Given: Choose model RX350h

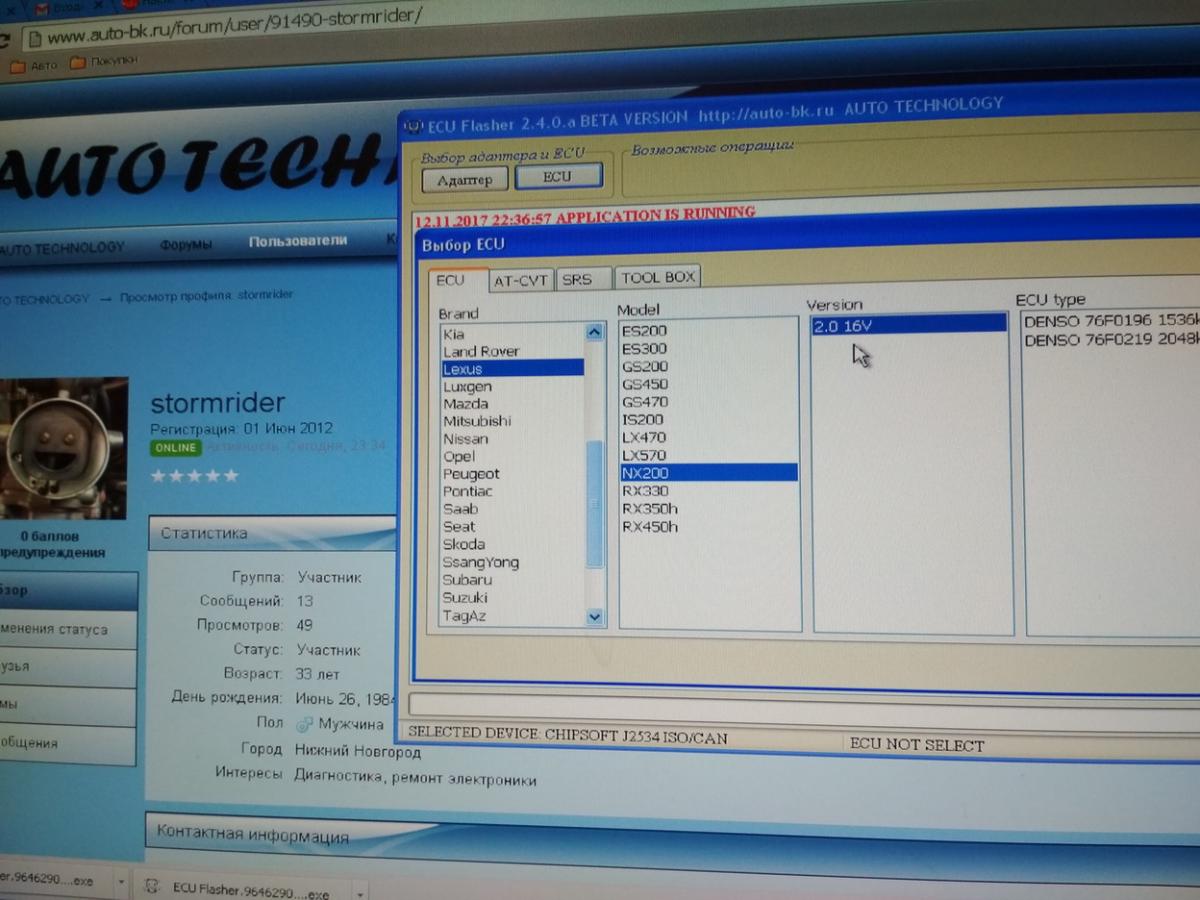Looking at the screenshot, I should pyautogui.click(x=649, y=508).
